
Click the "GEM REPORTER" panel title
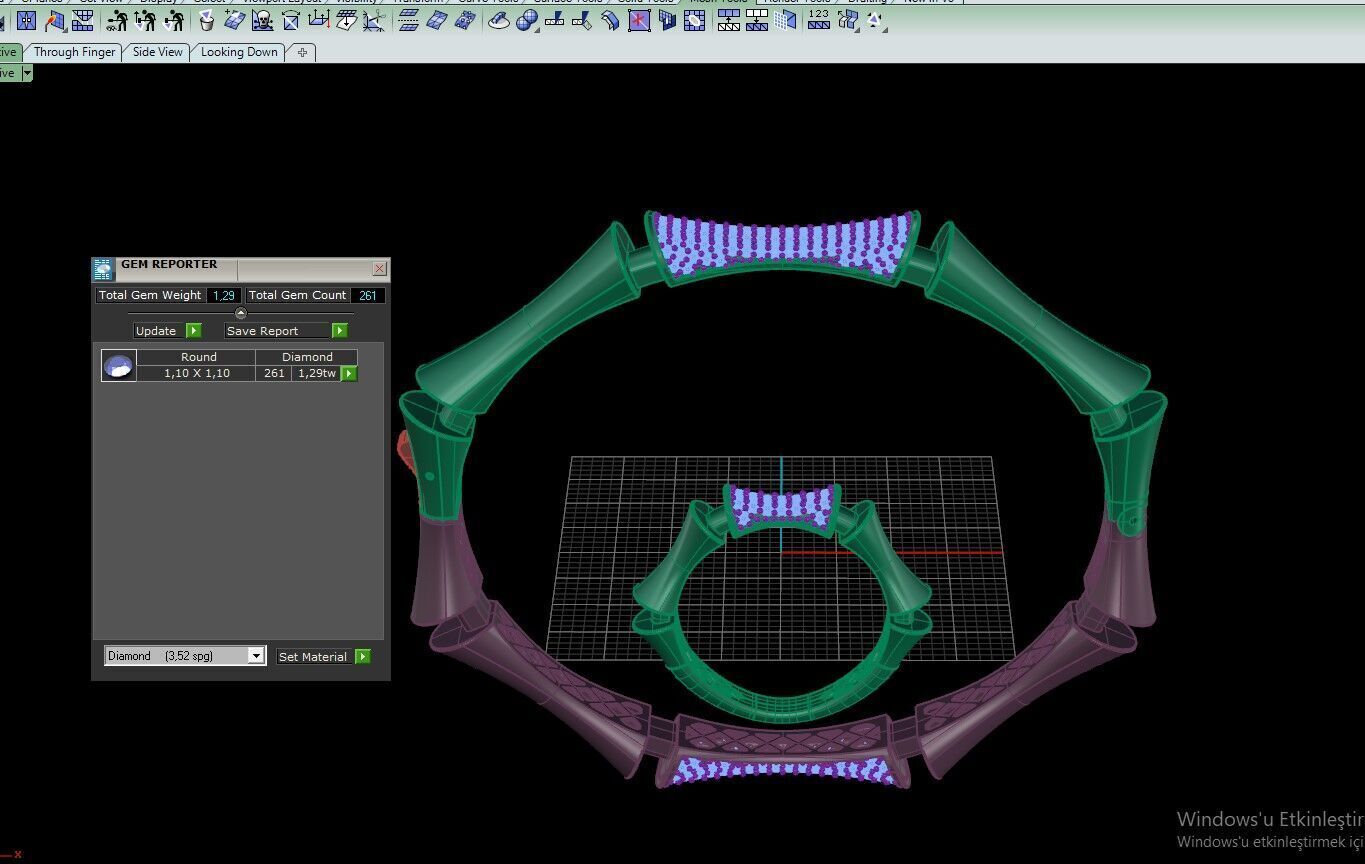(169, 265)
